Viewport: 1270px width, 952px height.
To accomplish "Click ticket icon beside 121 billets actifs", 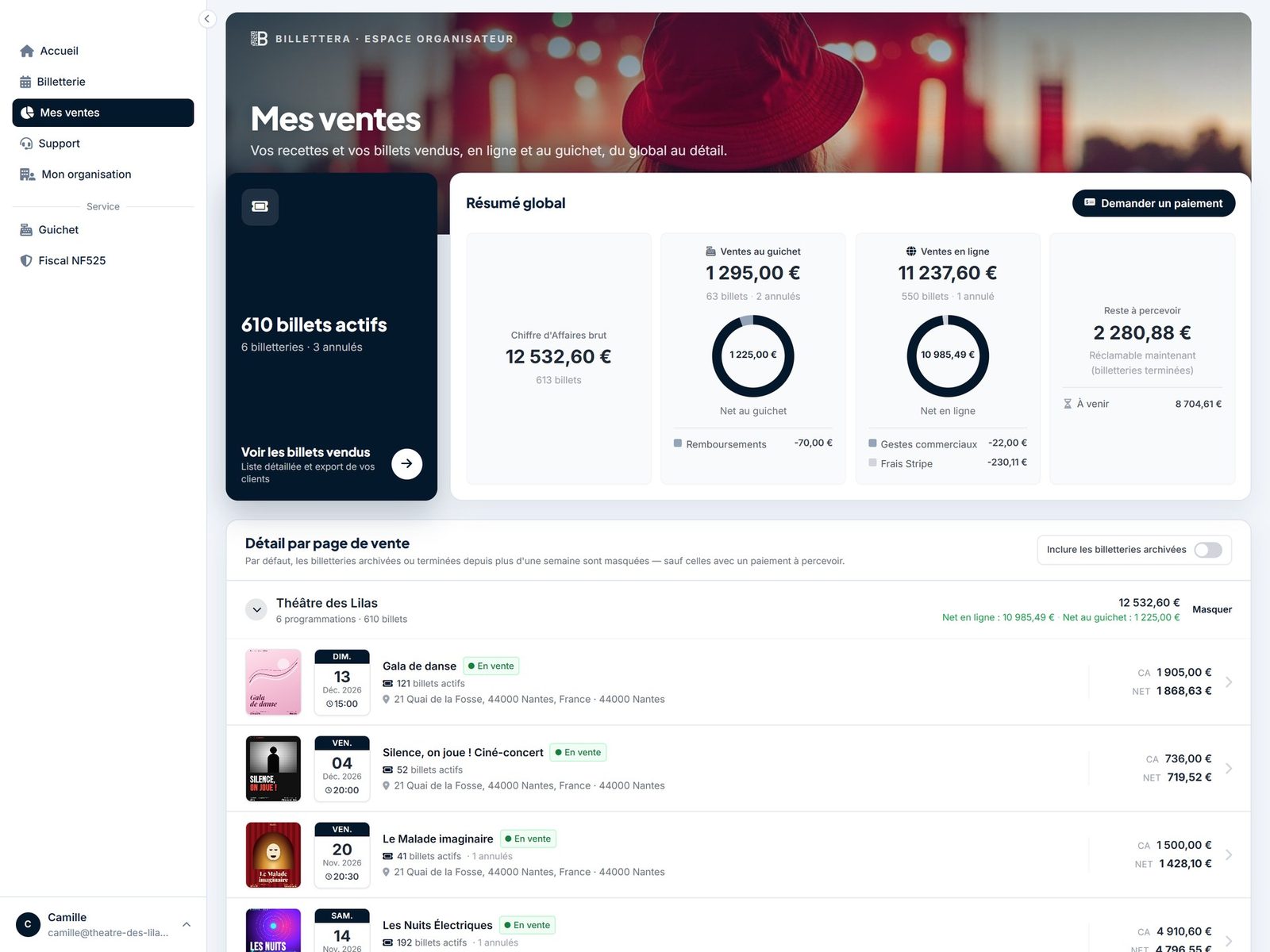I will click(387, 683).
